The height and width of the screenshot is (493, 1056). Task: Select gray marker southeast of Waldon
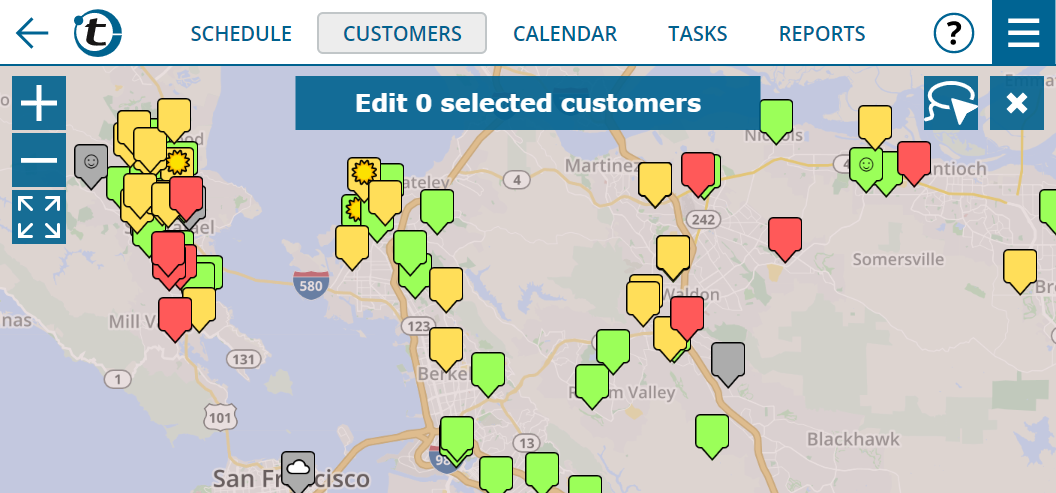728,363
